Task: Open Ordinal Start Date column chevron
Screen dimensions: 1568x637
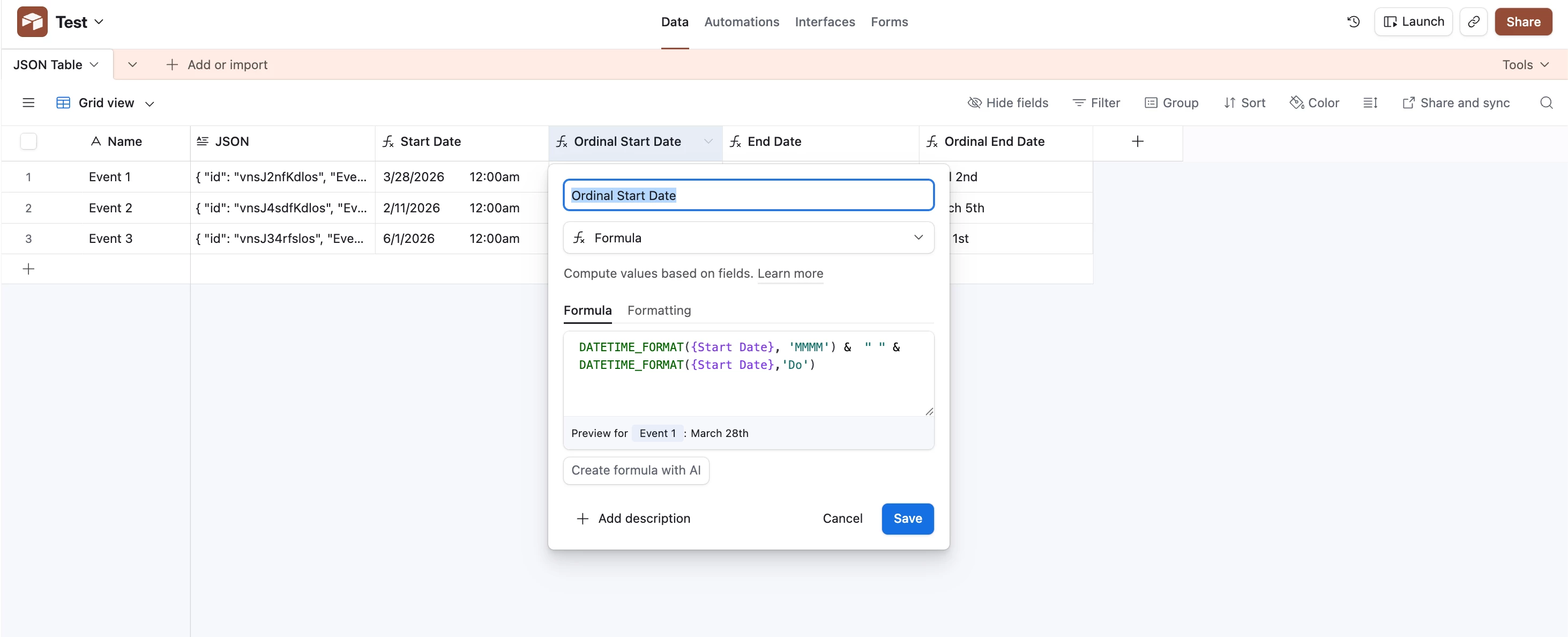Action: 708,141
